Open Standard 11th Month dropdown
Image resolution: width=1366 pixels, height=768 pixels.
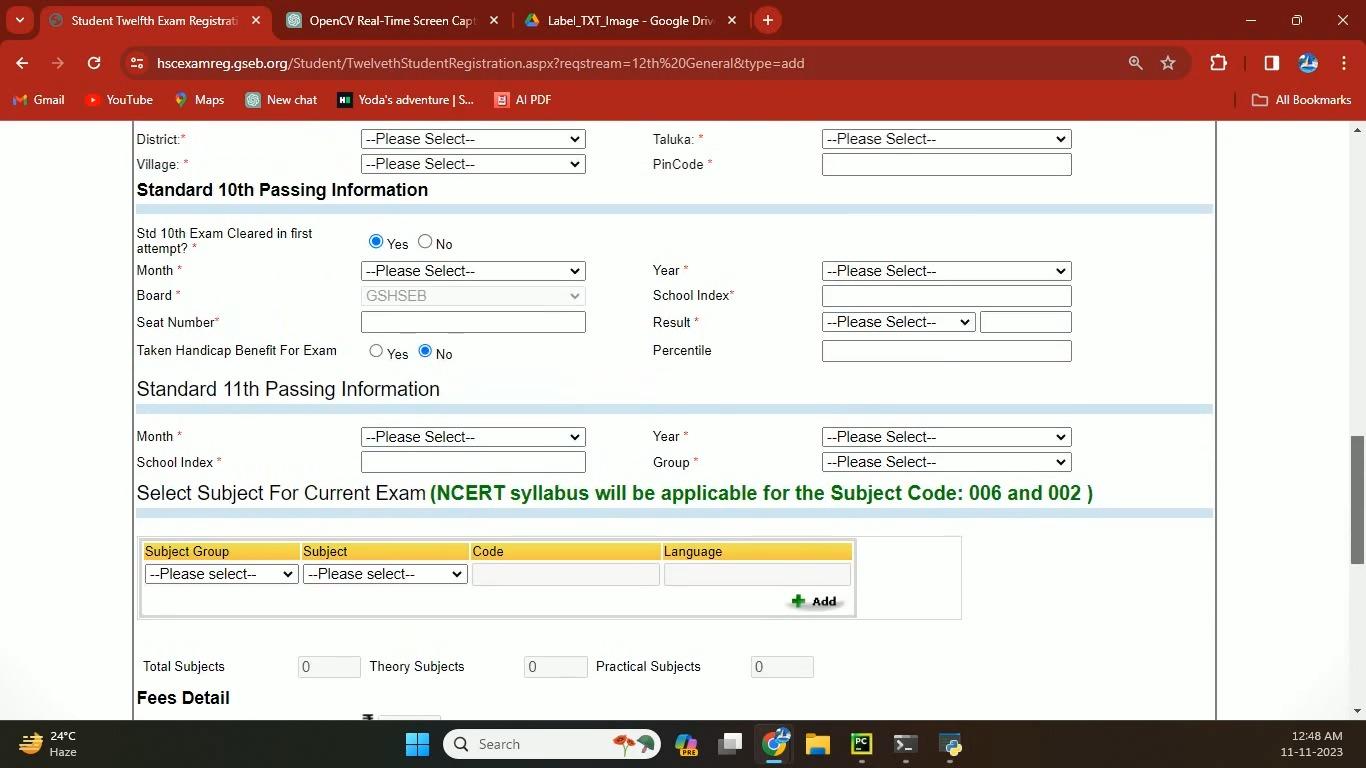pyautogui.click(x=473, y=437)
